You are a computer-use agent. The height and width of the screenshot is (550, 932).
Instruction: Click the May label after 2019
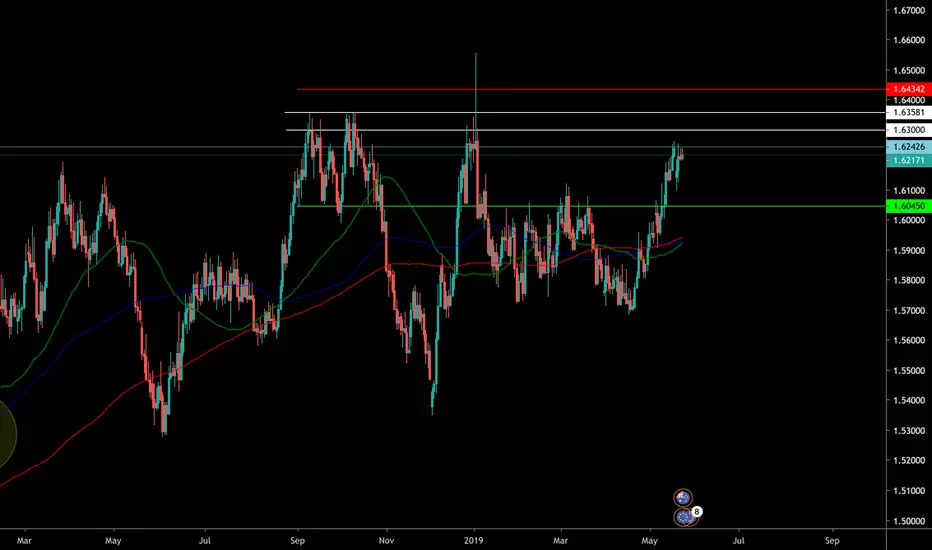(650, 540)
